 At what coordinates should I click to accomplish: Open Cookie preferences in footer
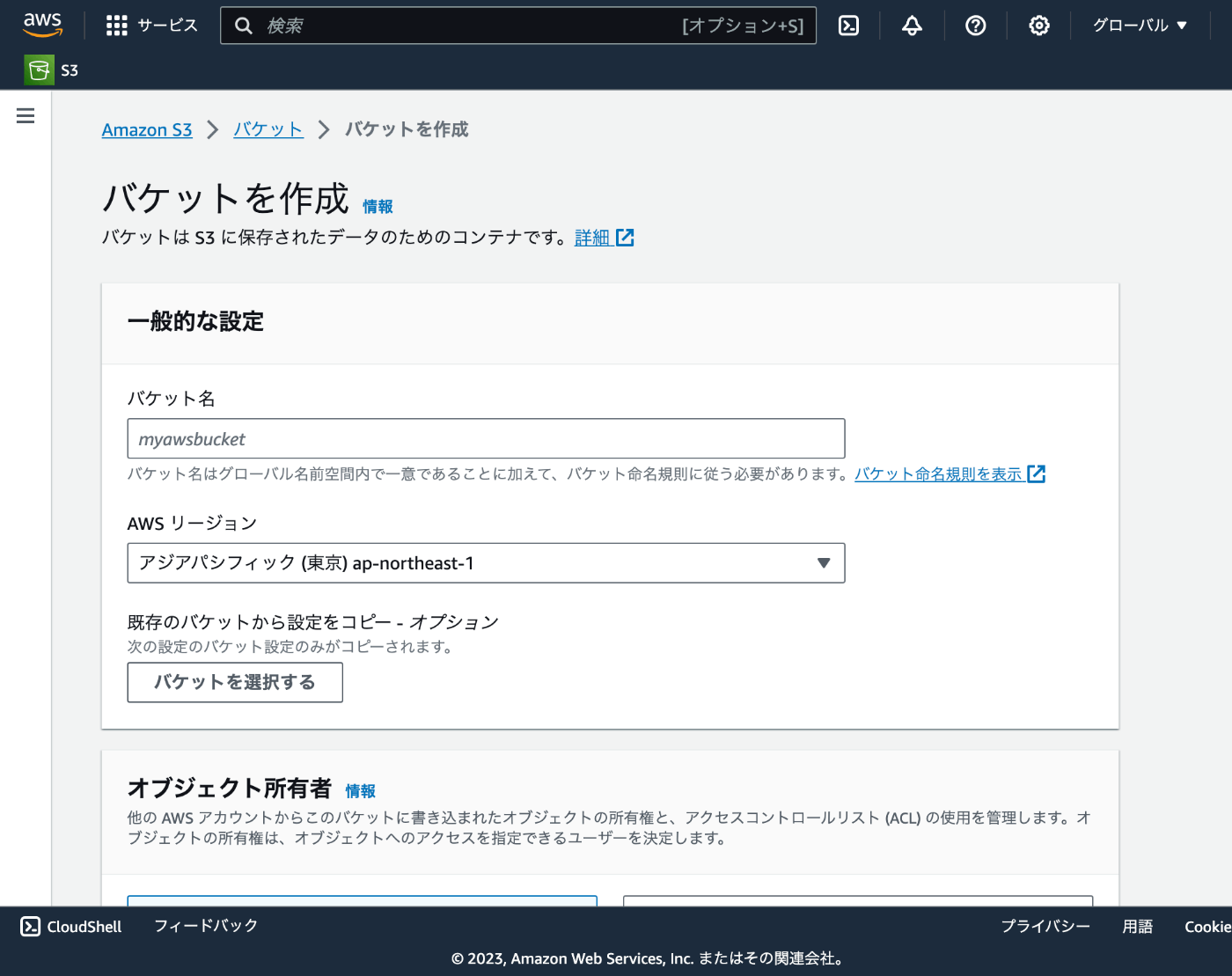click(x=1207, y=926)
